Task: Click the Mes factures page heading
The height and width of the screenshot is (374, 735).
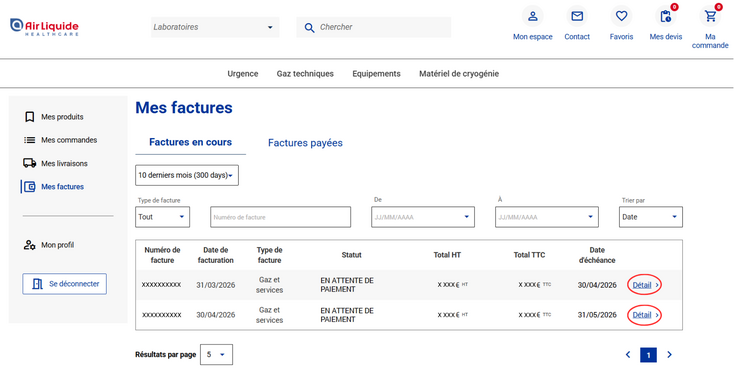Action: coord(184,108)
